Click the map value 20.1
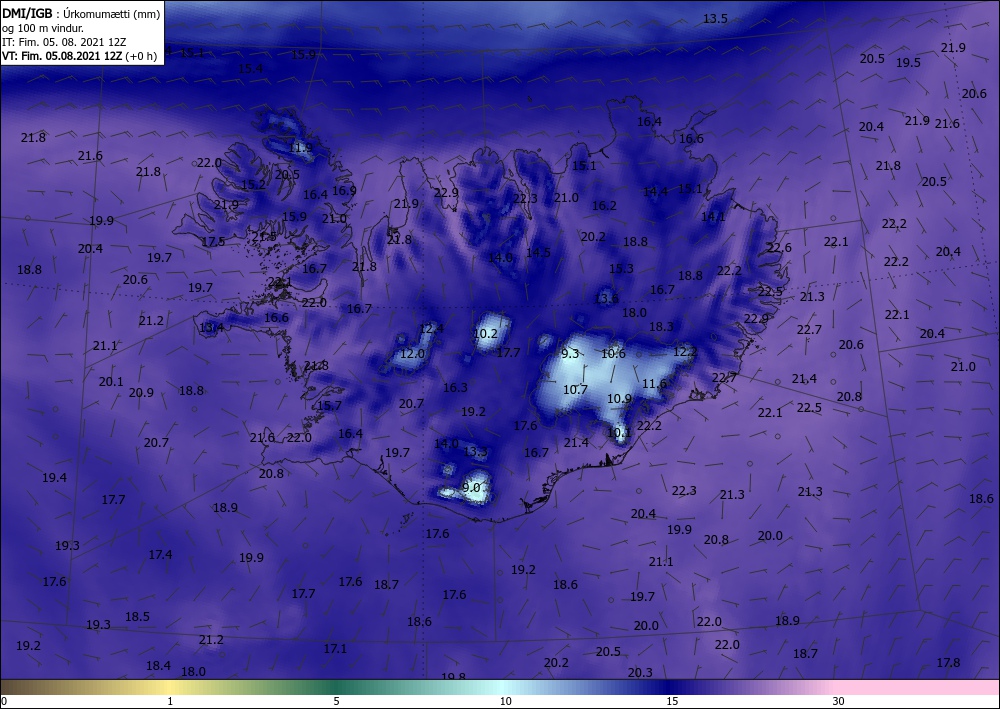 110,381
